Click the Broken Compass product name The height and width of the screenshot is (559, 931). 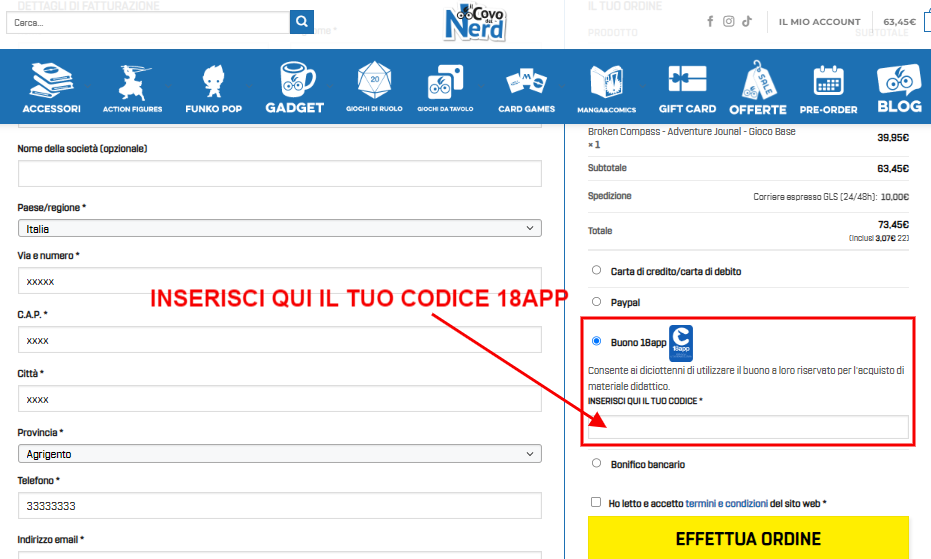(x=692, y=131)
